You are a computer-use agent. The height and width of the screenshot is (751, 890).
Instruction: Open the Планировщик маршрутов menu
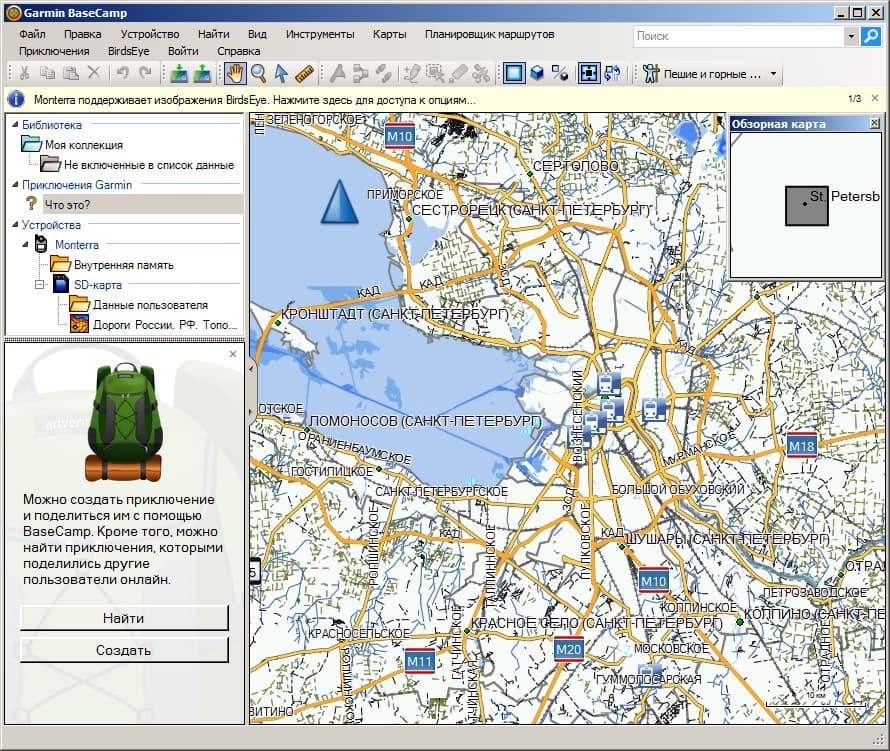pyautogui.click(x=490, y=34)
